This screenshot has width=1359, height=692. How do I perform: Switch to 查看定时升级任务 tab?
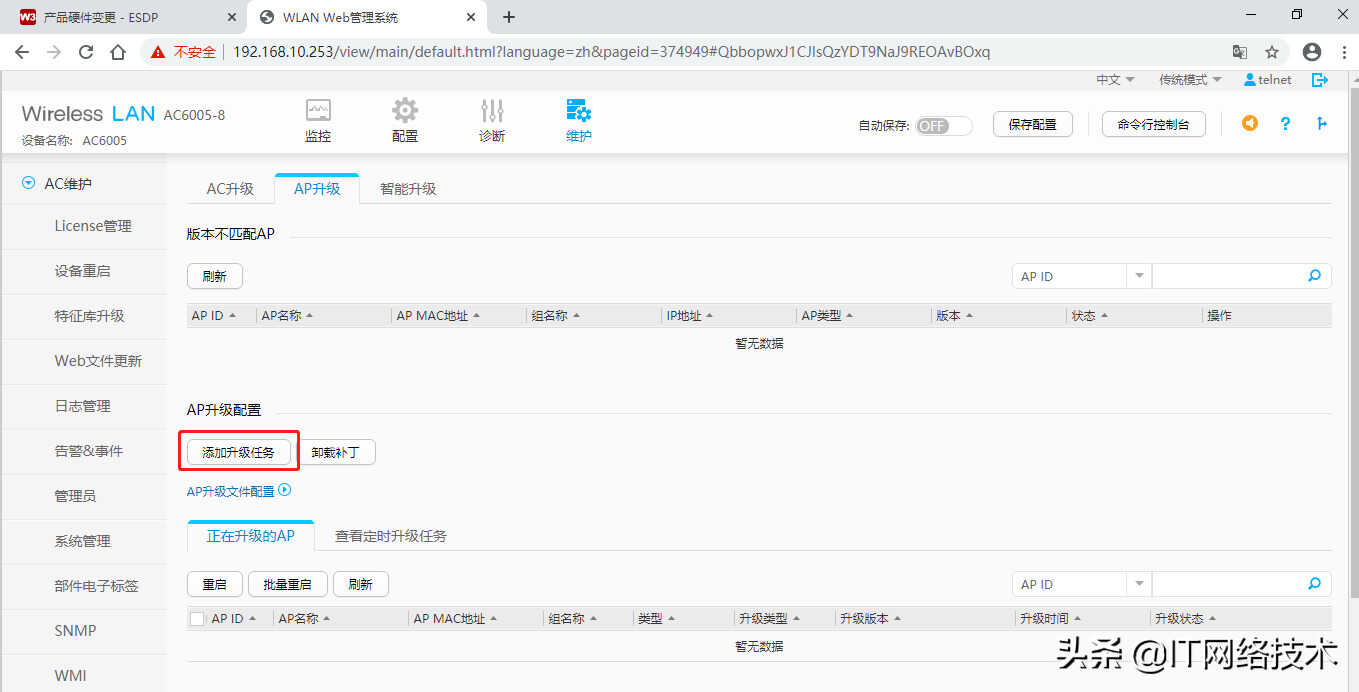tap(390, 536)
